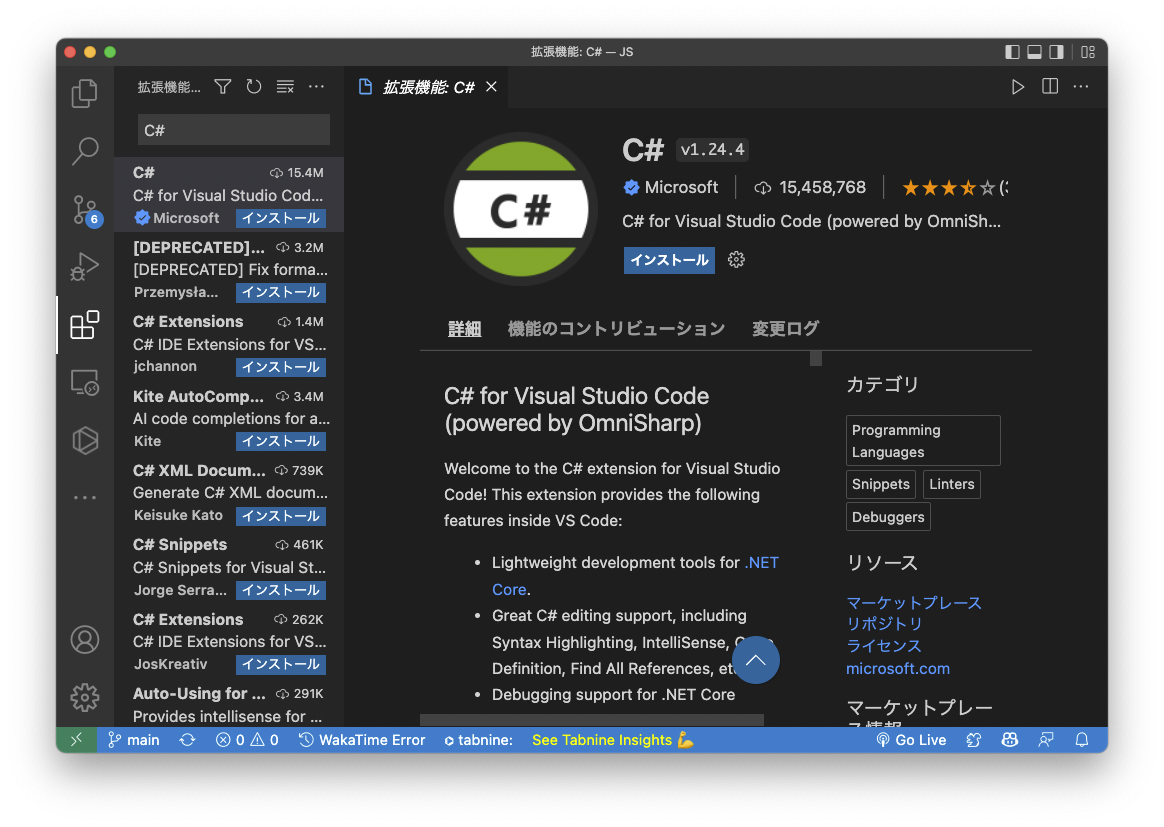Open extensions sidebar more actions menu
This screenshot has width=1164, height=827.
click(316, 87)
